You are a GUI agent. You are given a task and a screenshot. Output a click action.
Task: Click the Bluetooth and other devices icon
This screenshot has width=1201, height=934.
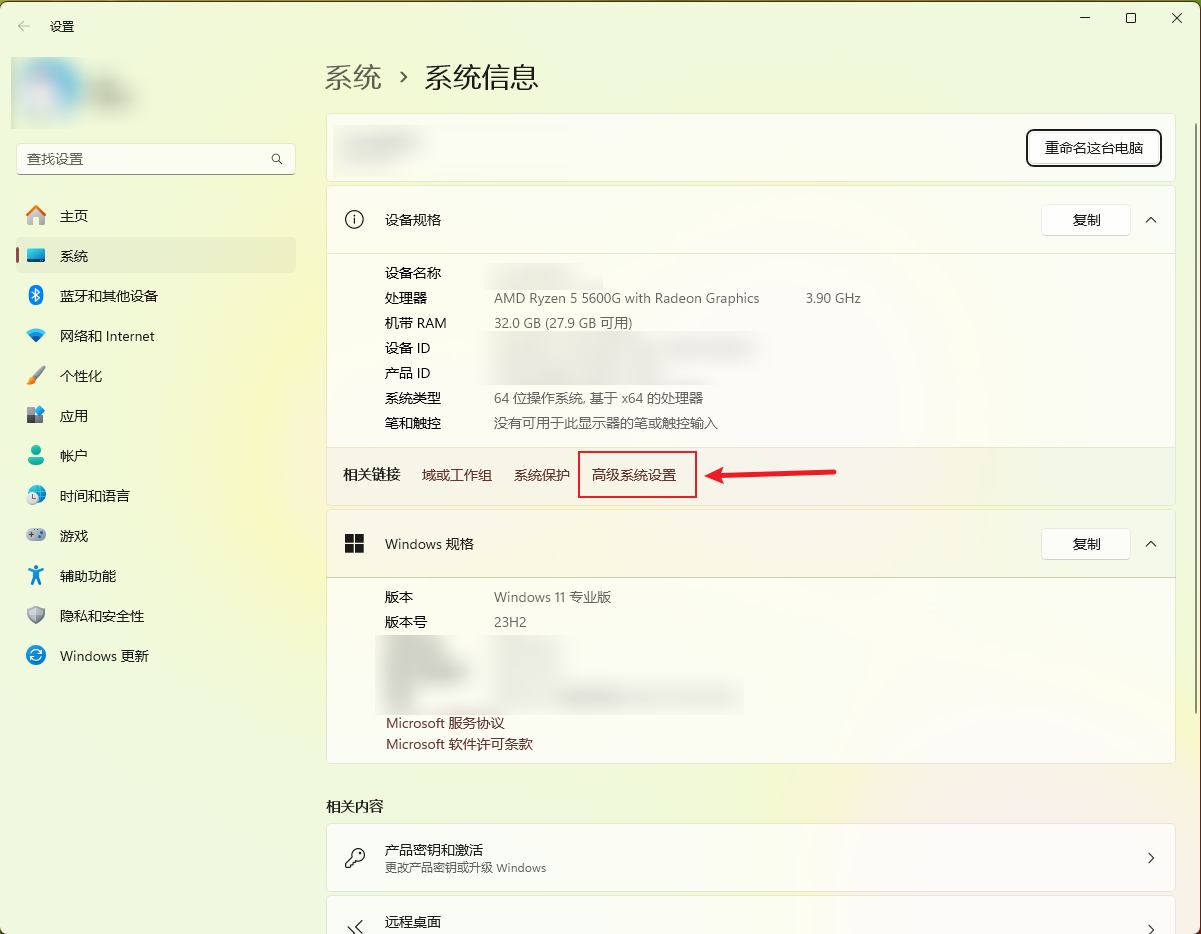coord(36,296)
